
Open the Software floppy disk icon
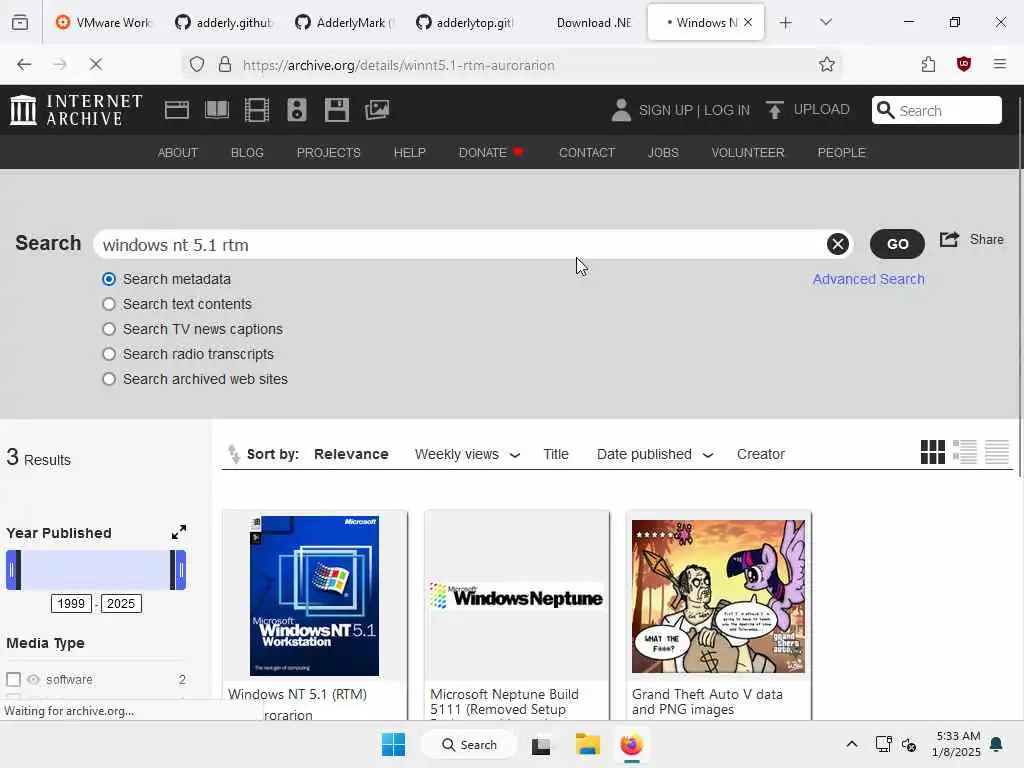click(337, 110)
